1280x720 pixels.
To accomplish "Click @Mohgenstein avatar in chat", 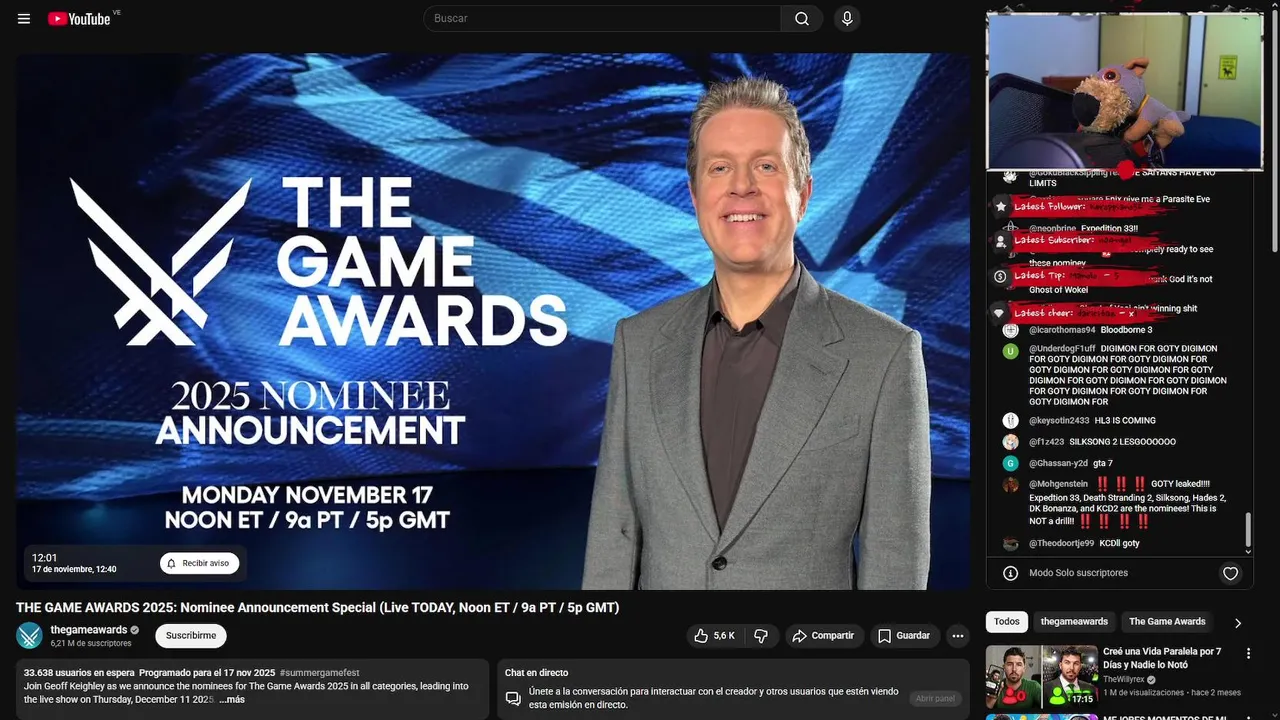I will 1011,484.
